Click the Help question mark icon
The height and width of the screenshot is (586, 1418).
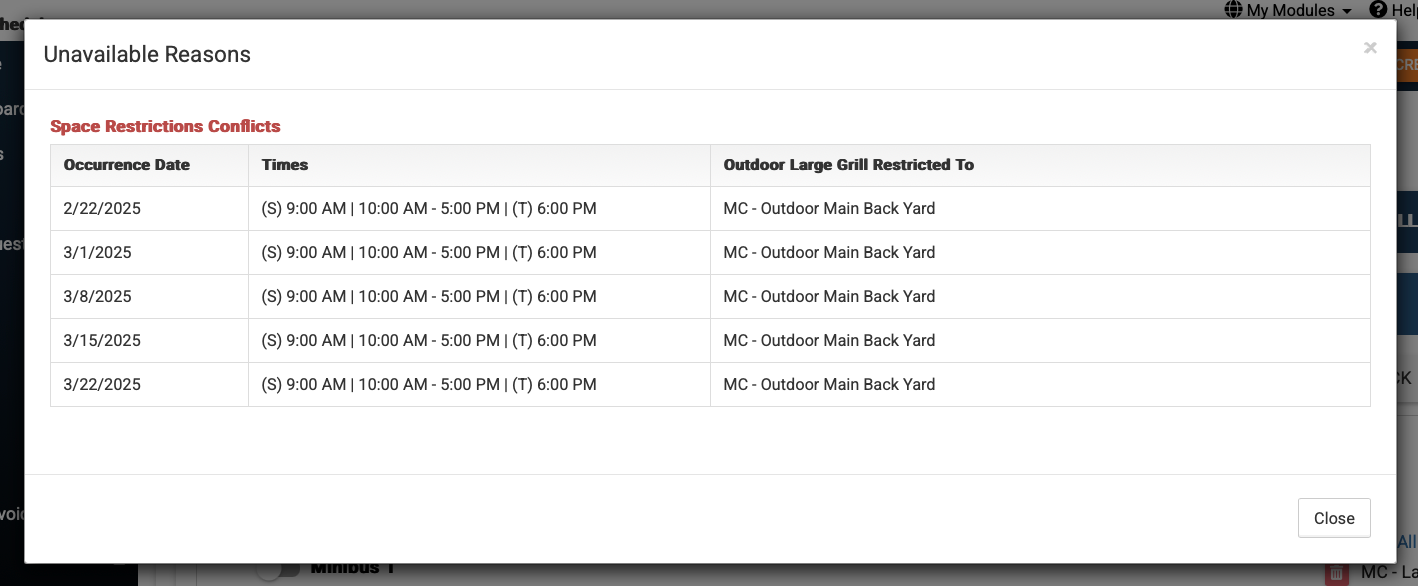pos(1378,10)
